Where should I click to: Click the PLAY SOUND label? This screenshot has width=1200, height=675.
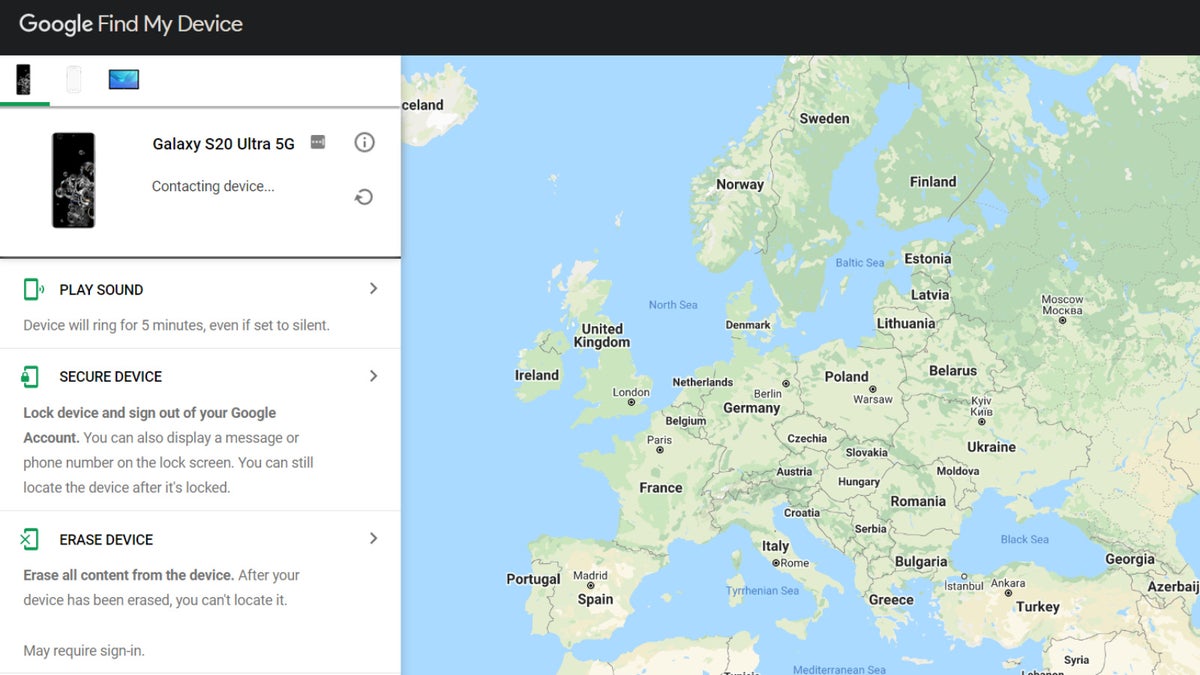[101, 290]
